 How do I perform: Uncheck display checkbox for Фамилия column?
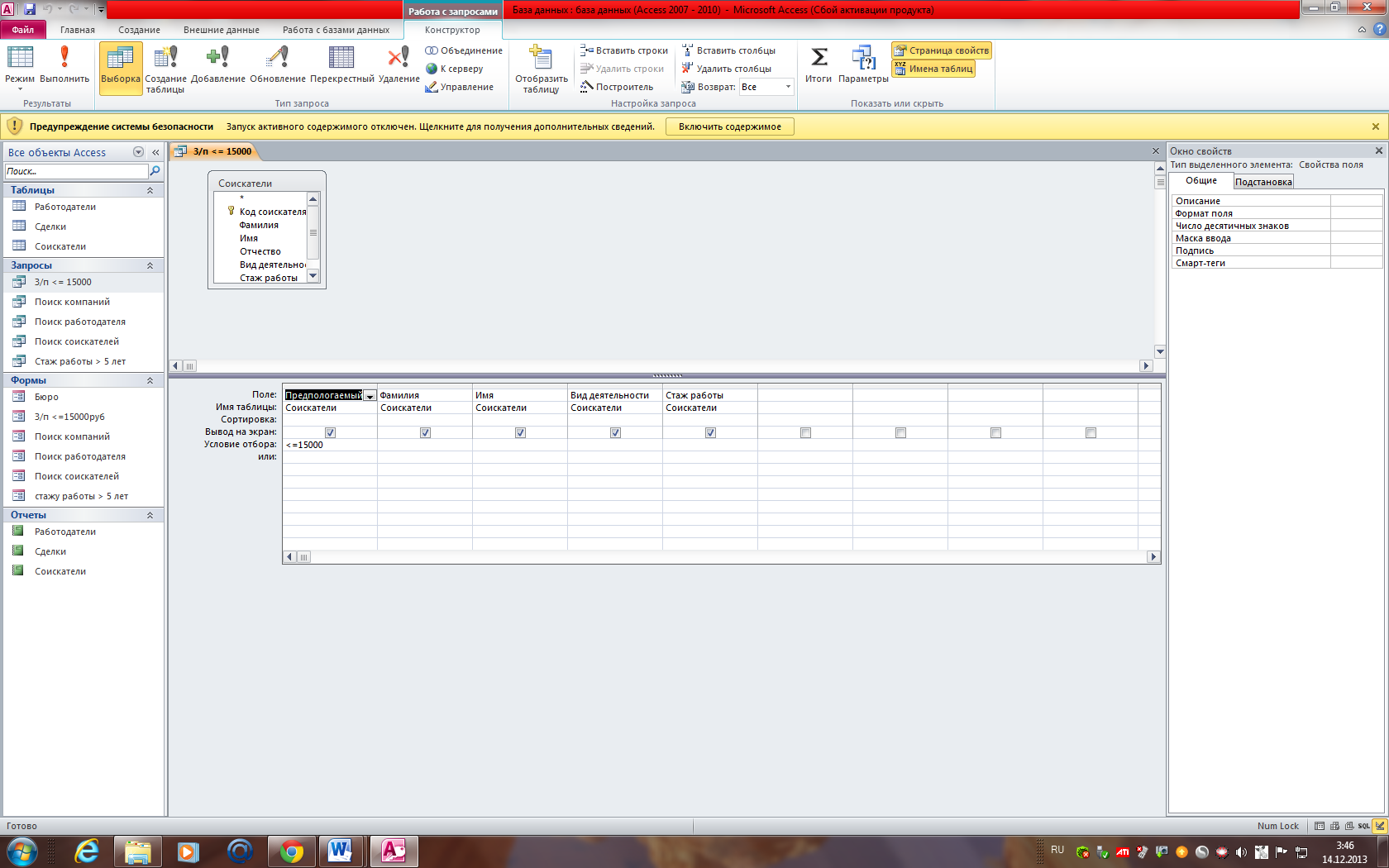click(x=425, y=432)
